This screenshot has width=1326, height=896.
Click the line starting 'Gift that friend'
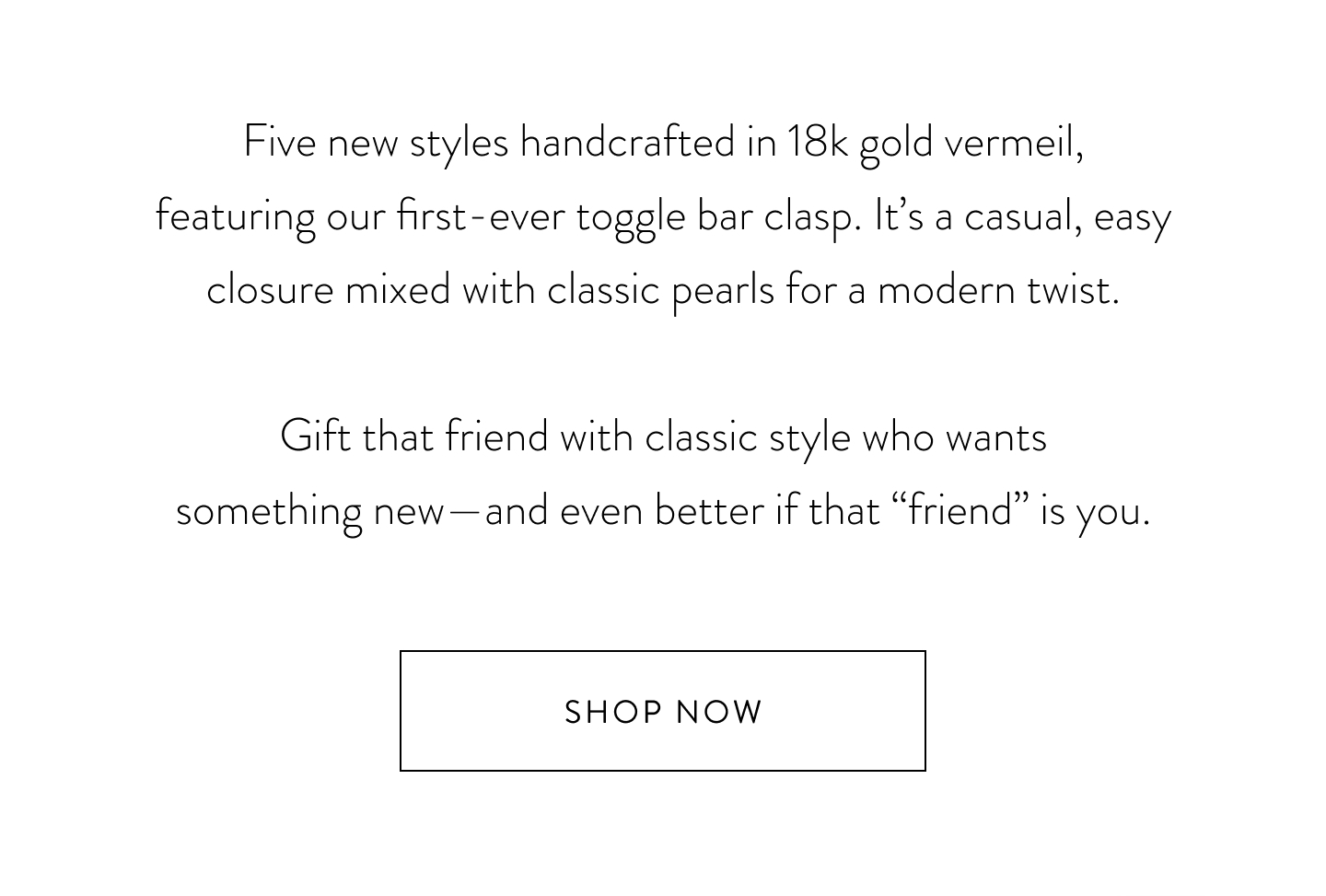(663, 437)
